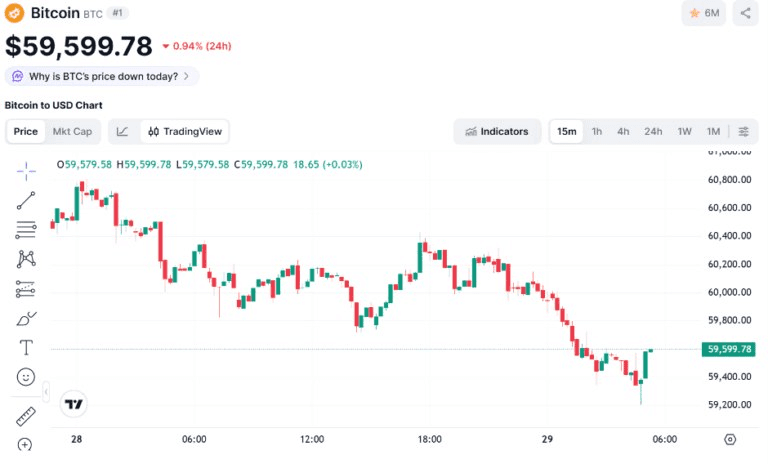
Task: Choose the pattern drawing tool
Action: pos(26,259)
